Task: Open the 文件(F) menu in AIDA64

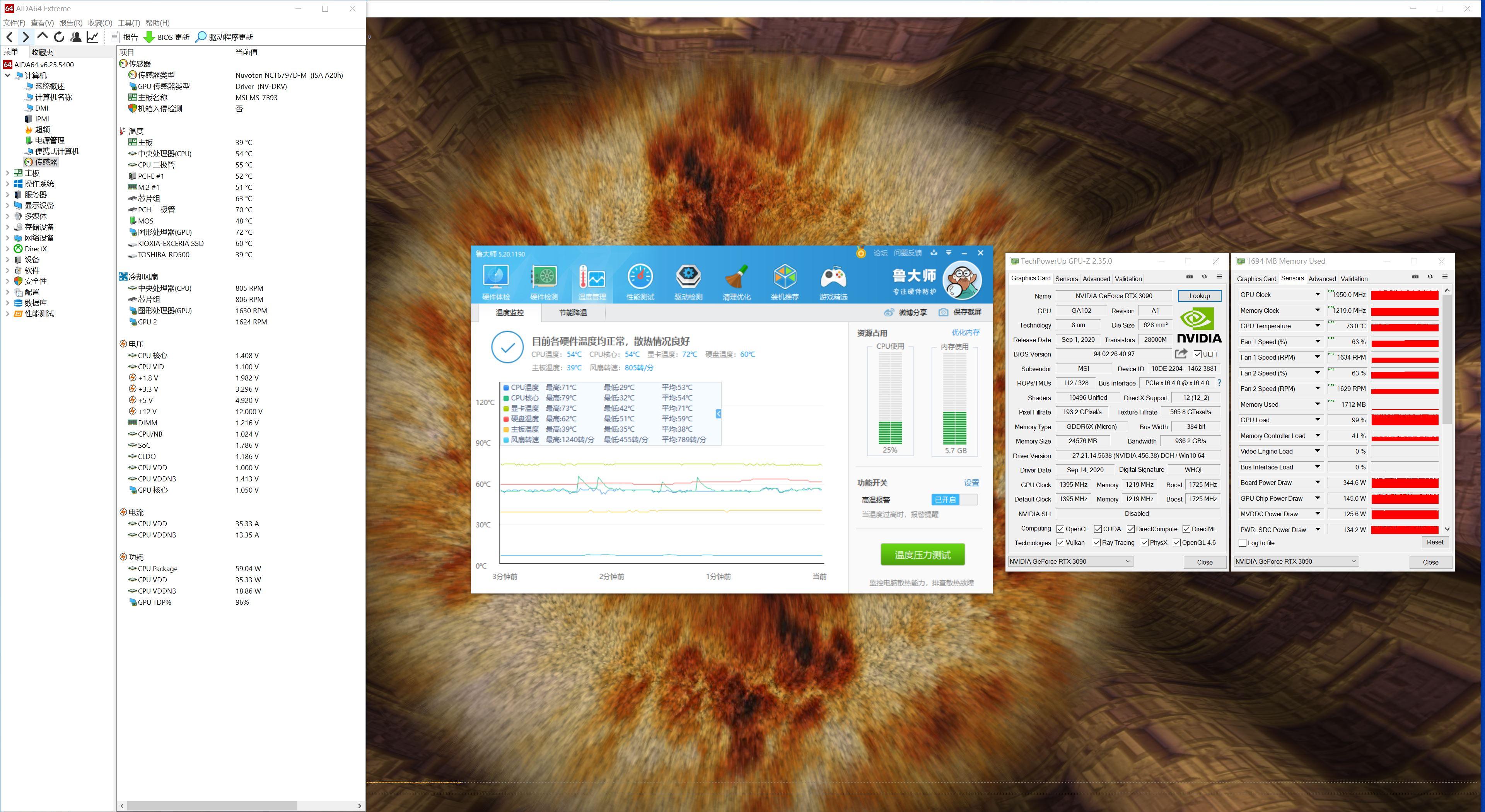Action: (x=14, y=23)
